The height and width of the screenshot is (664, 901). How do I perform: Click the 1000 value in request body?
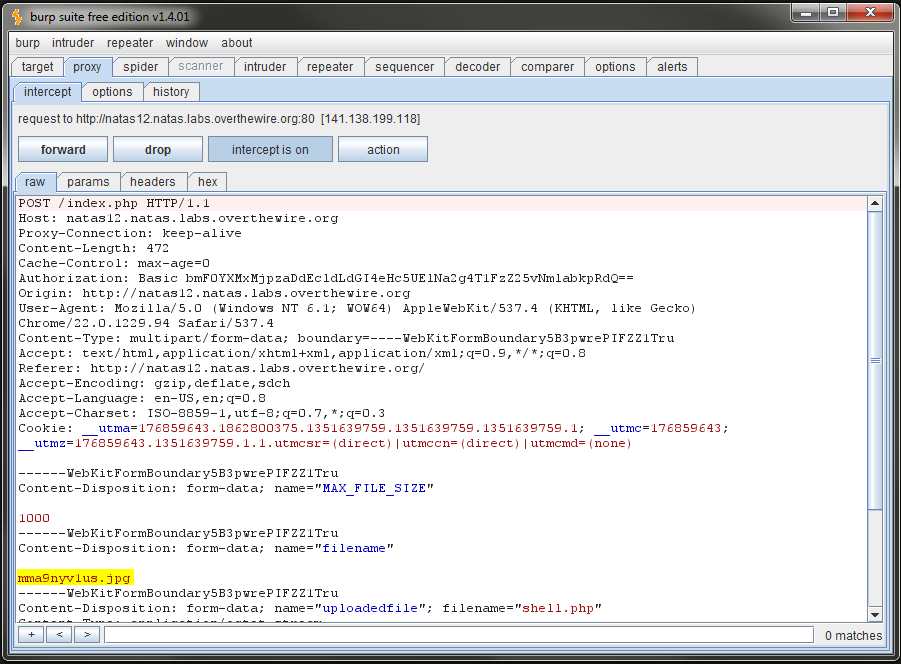pyautogui.click(x=34, y=518)
